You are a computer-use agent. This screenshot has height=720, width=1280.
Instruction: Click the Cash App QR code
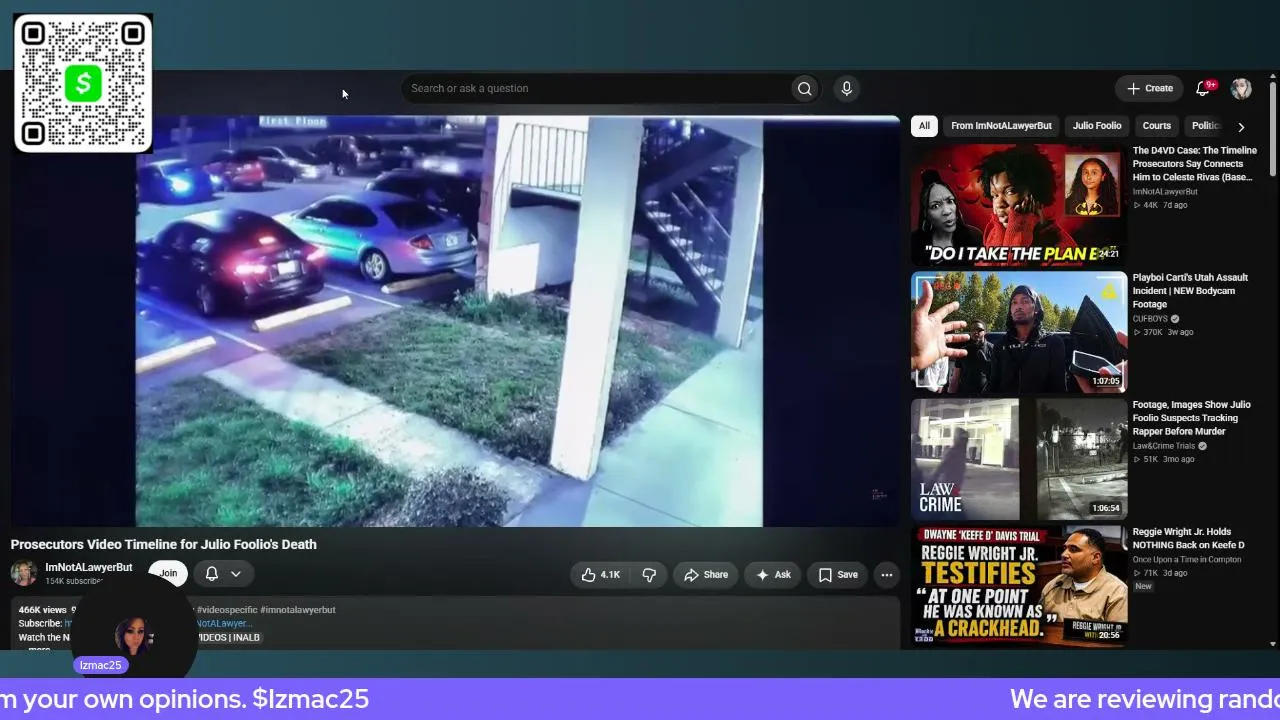pyautogui.click(x=83, y=83)
